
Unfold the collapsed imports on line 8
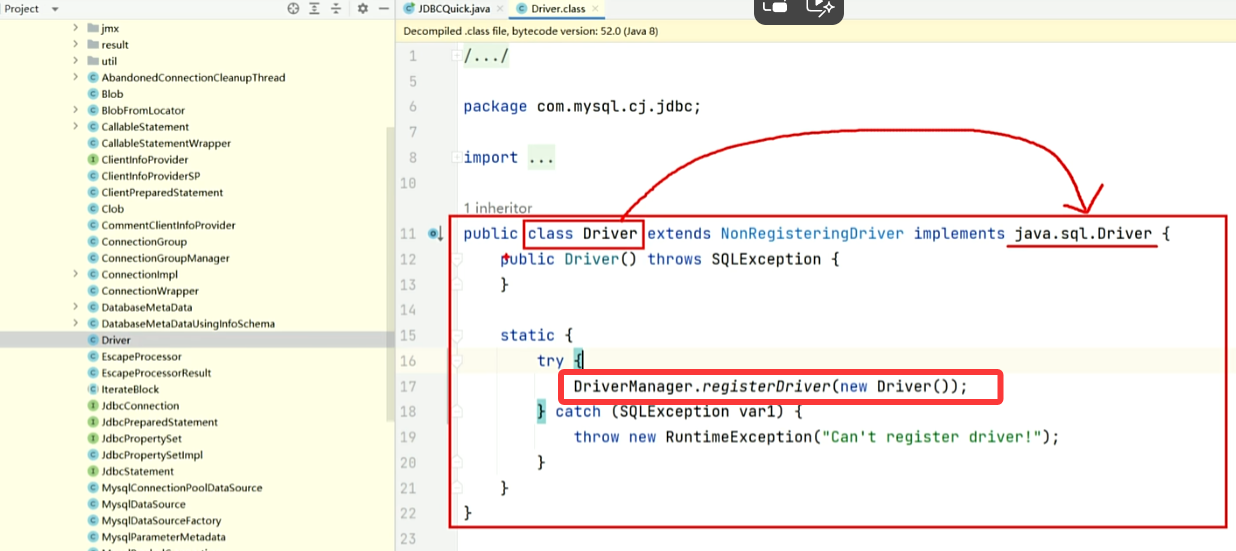coord(456,158)
